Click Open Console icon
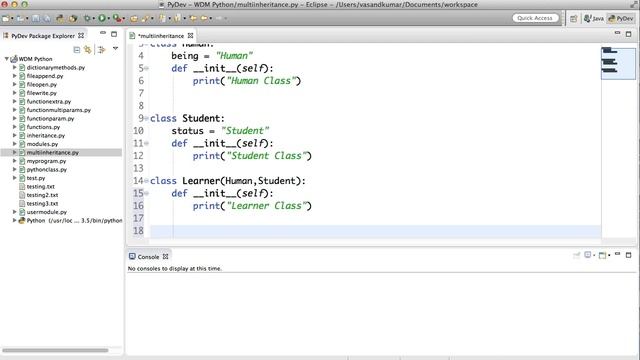Image resolution: width=640 pixels, height=360 pixels. tap(602, 255)
